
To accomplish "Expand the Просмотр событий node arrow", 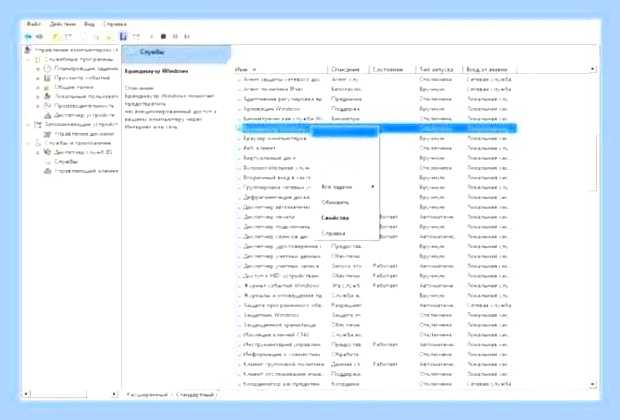I will tap(38, 78).
